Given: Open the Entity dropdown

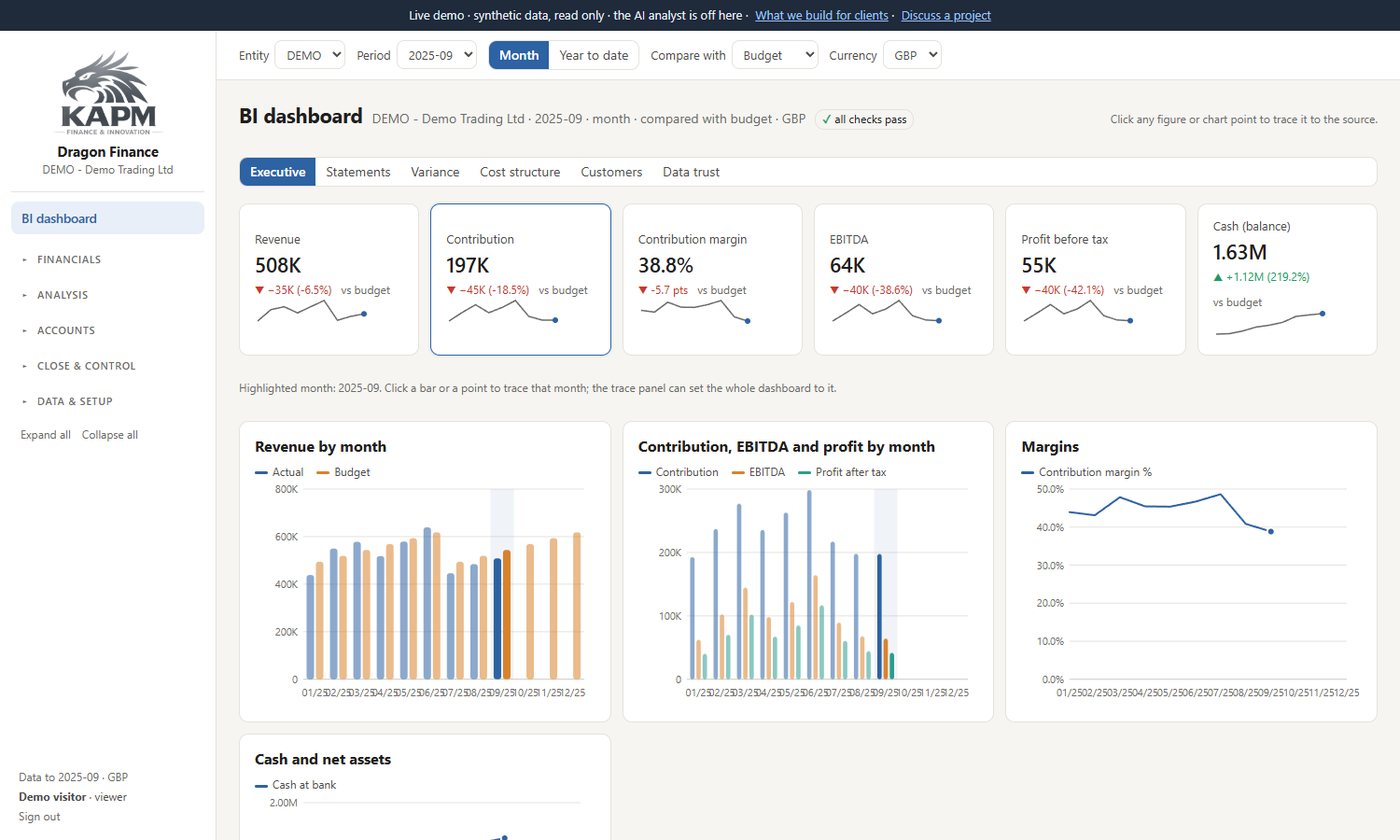Looking at the screenshot, I should (x=310, y=55).
